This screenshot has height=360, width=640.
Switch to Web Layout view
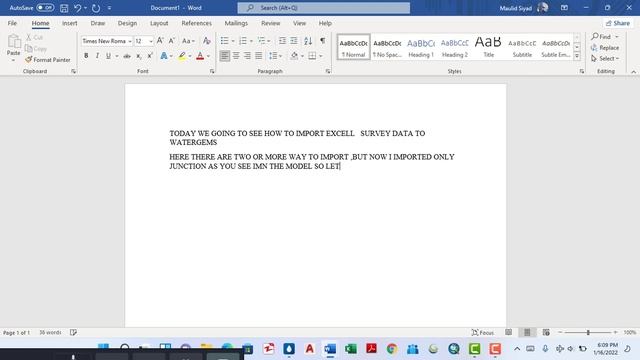(546, 333)
